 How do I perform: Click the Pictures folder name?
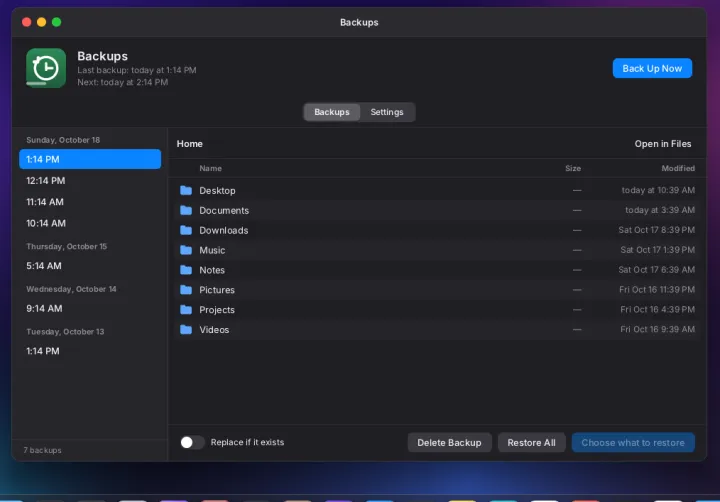point(217,290)
